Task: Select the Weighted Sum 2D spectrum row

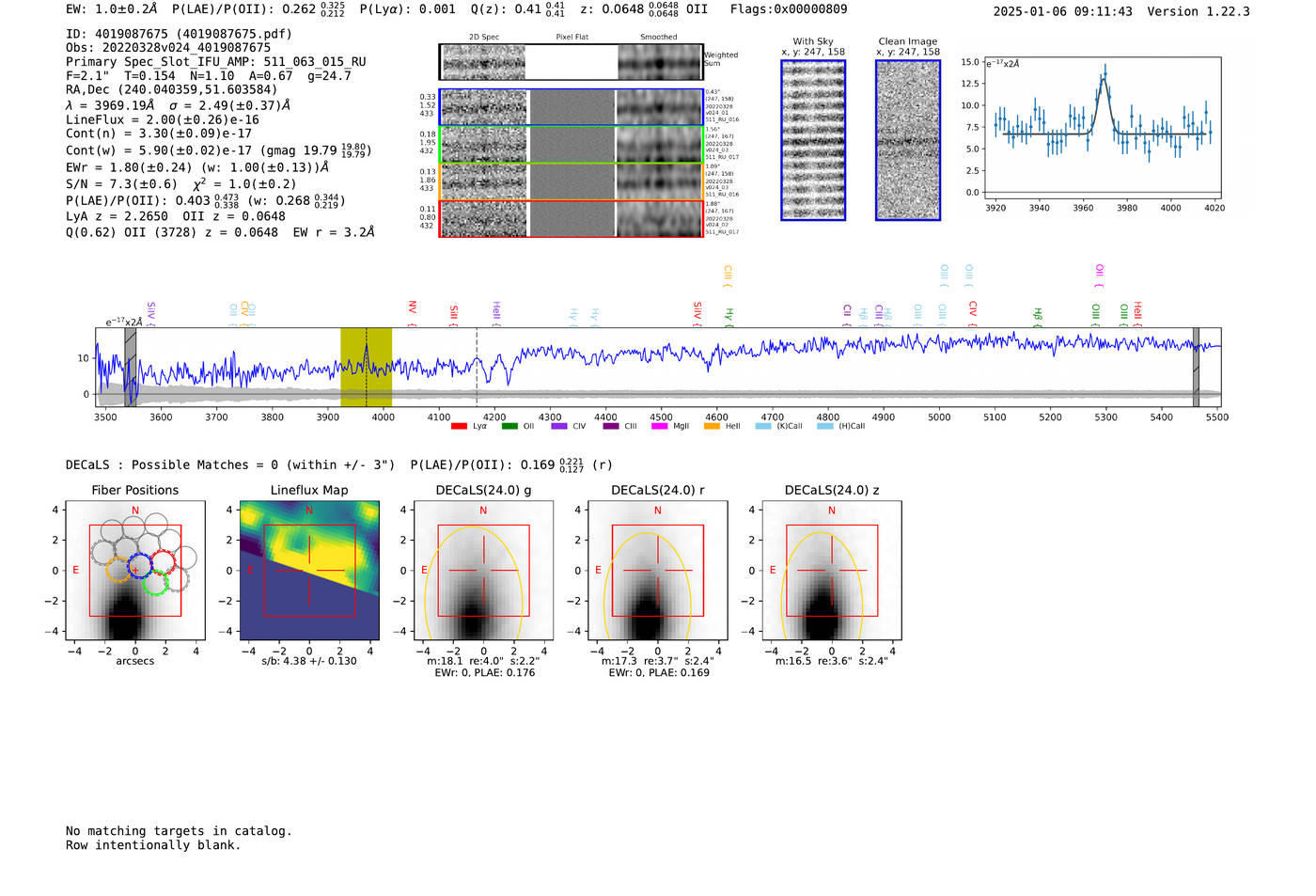Action: pos(571,62)
